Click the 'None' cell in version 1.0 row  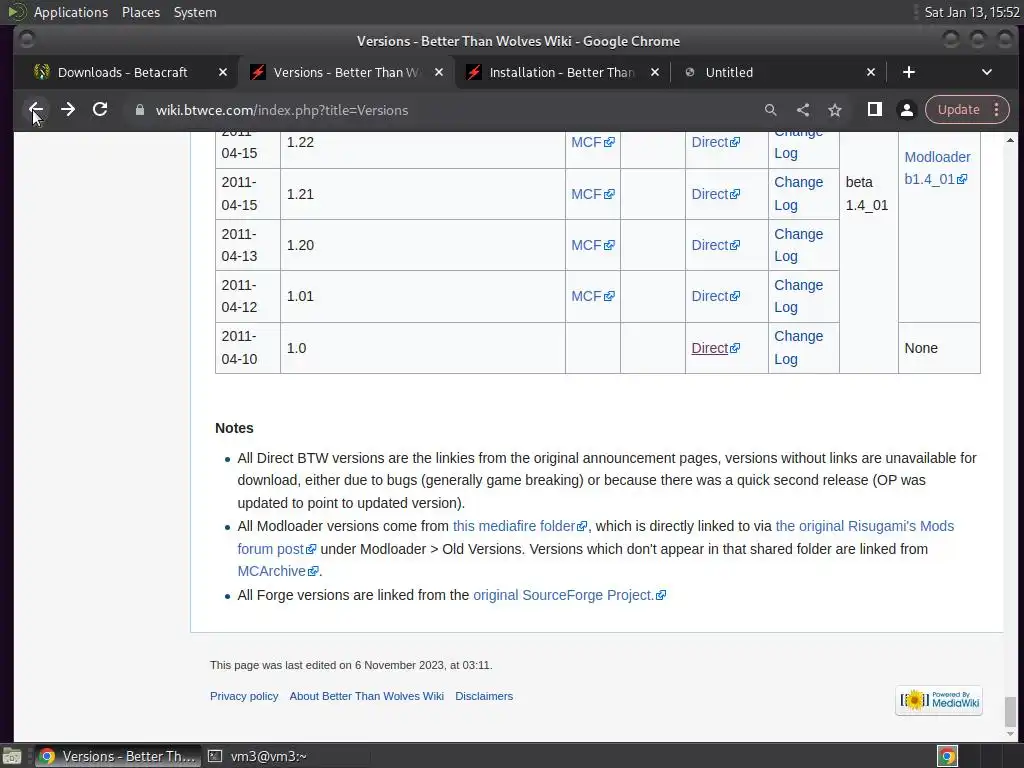939,348
